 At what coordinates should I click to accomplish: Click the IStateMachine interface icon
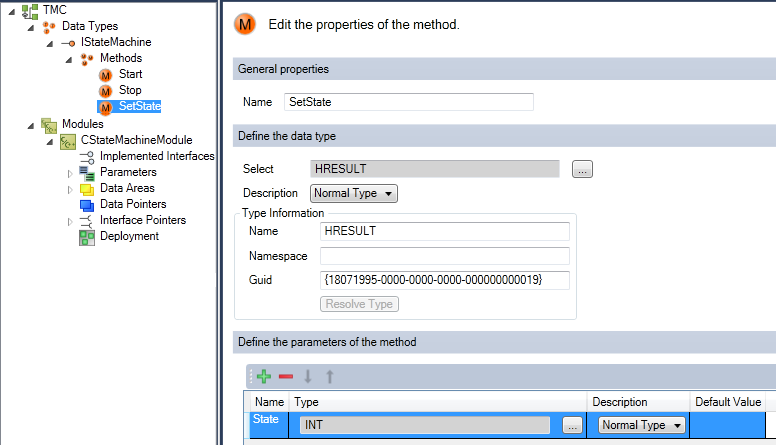pyautogui.click(x=68, y=43)
